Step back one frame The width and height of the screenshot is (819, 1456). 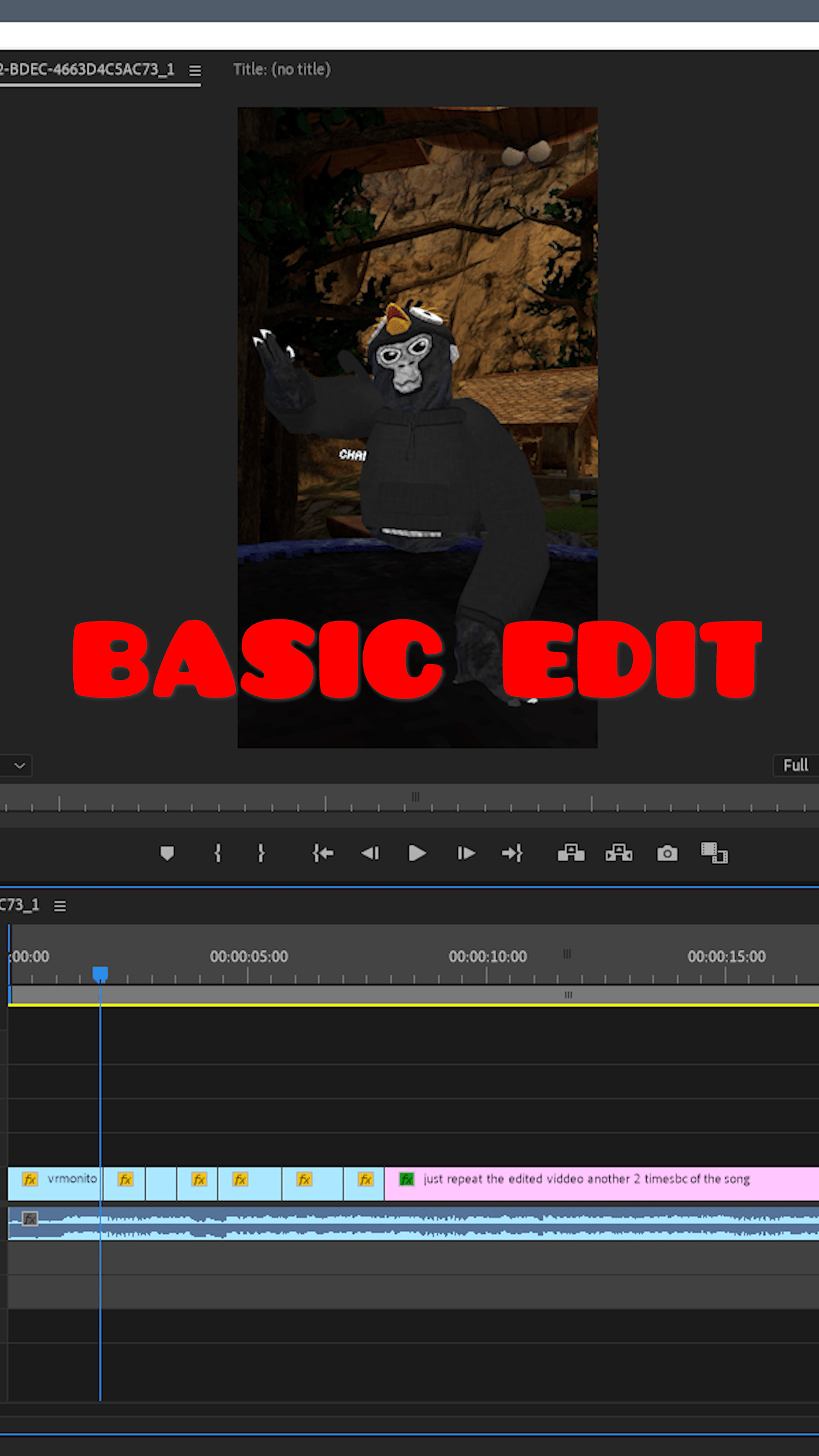pos(370,853)
